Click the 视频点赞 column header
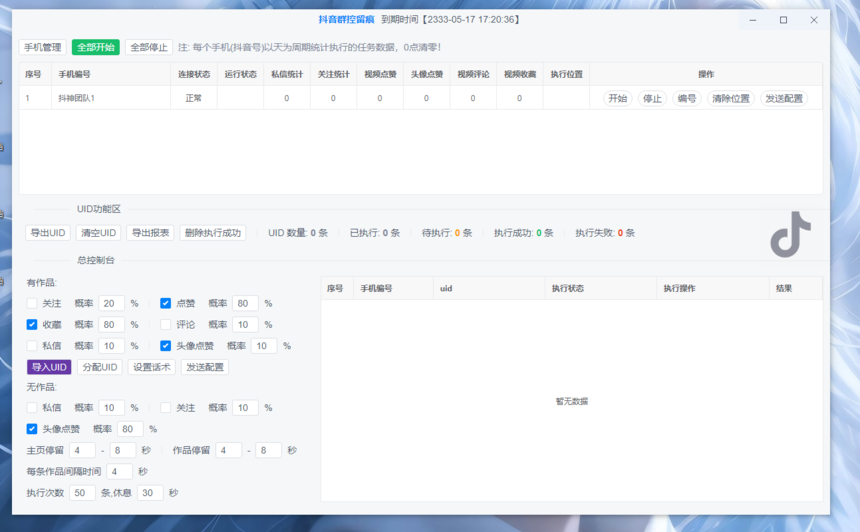This screenshot has width=860, height=532. (x=380, y=74)
